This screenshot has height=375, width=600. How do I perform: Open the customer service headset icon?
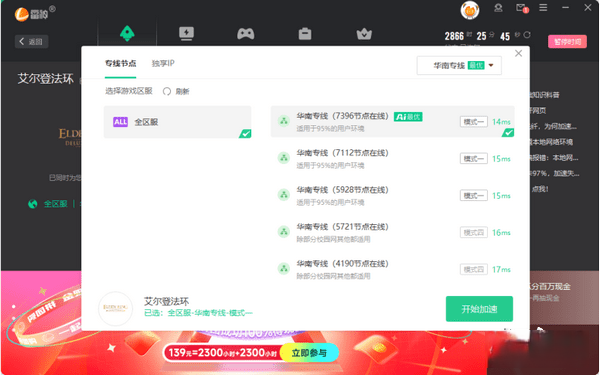498,8
